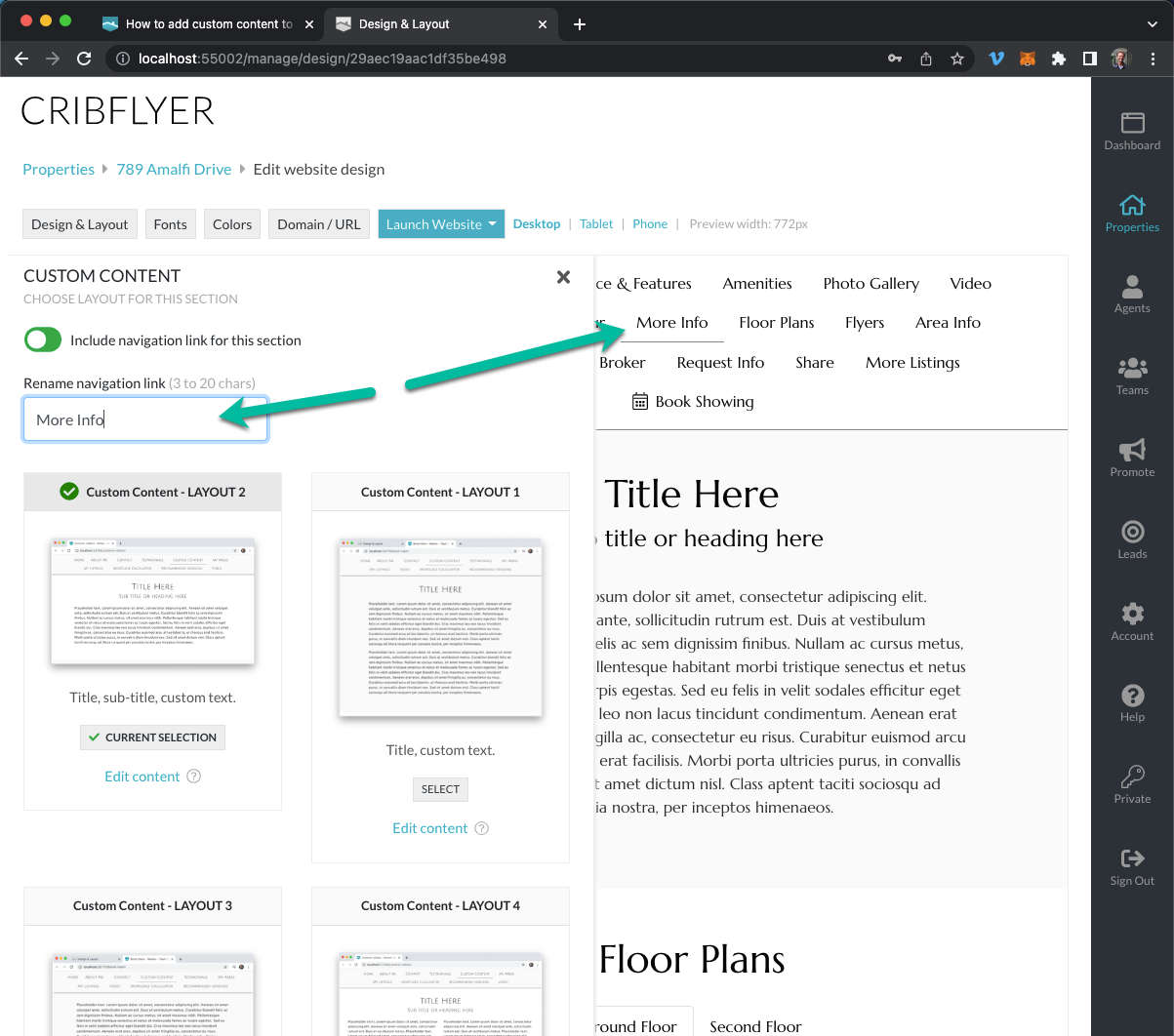Open the browser share icon
1174x1036 pixels.
pos(926,59)
